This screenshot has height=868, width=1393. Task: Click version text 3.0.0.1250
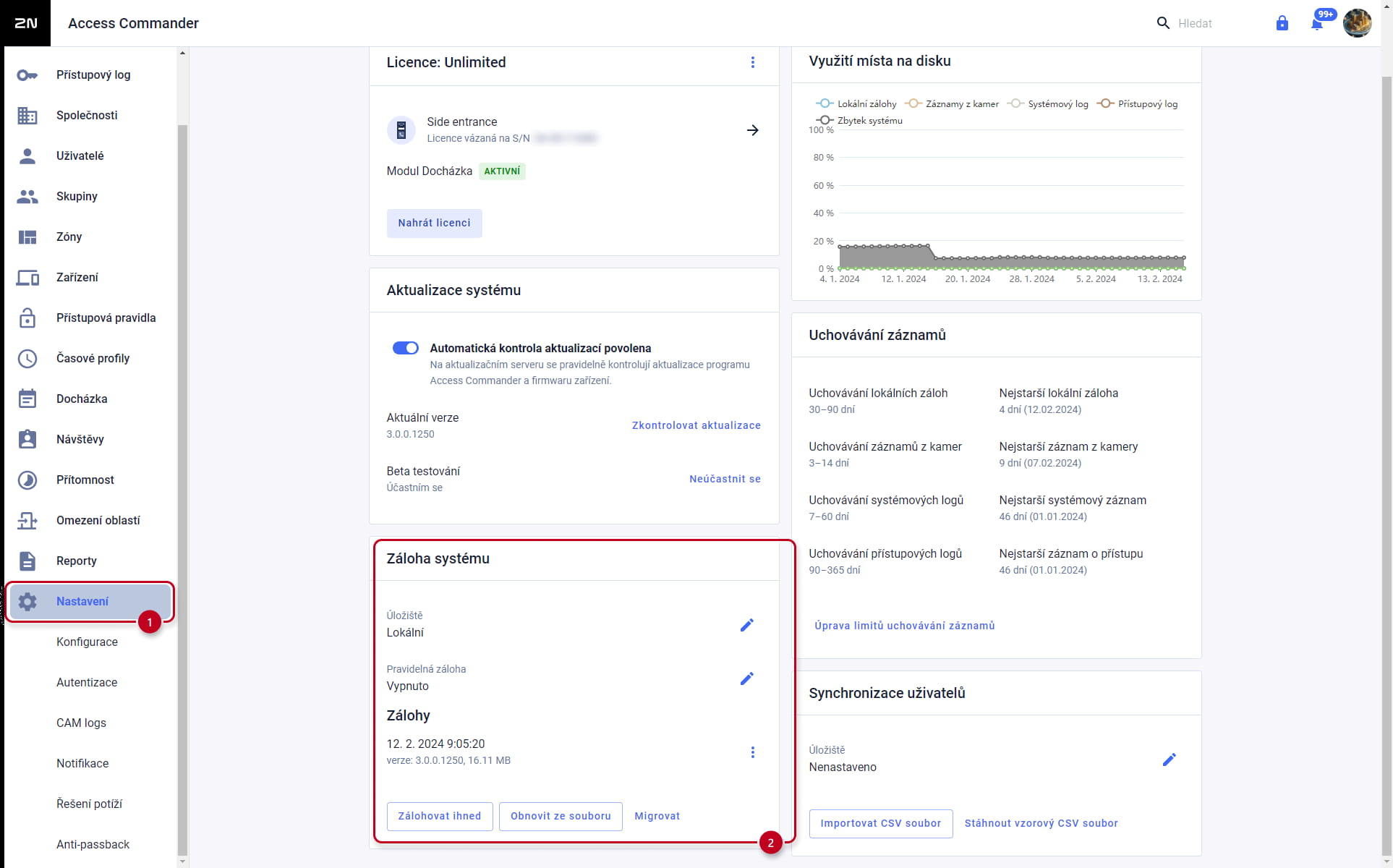coord(410,434)
